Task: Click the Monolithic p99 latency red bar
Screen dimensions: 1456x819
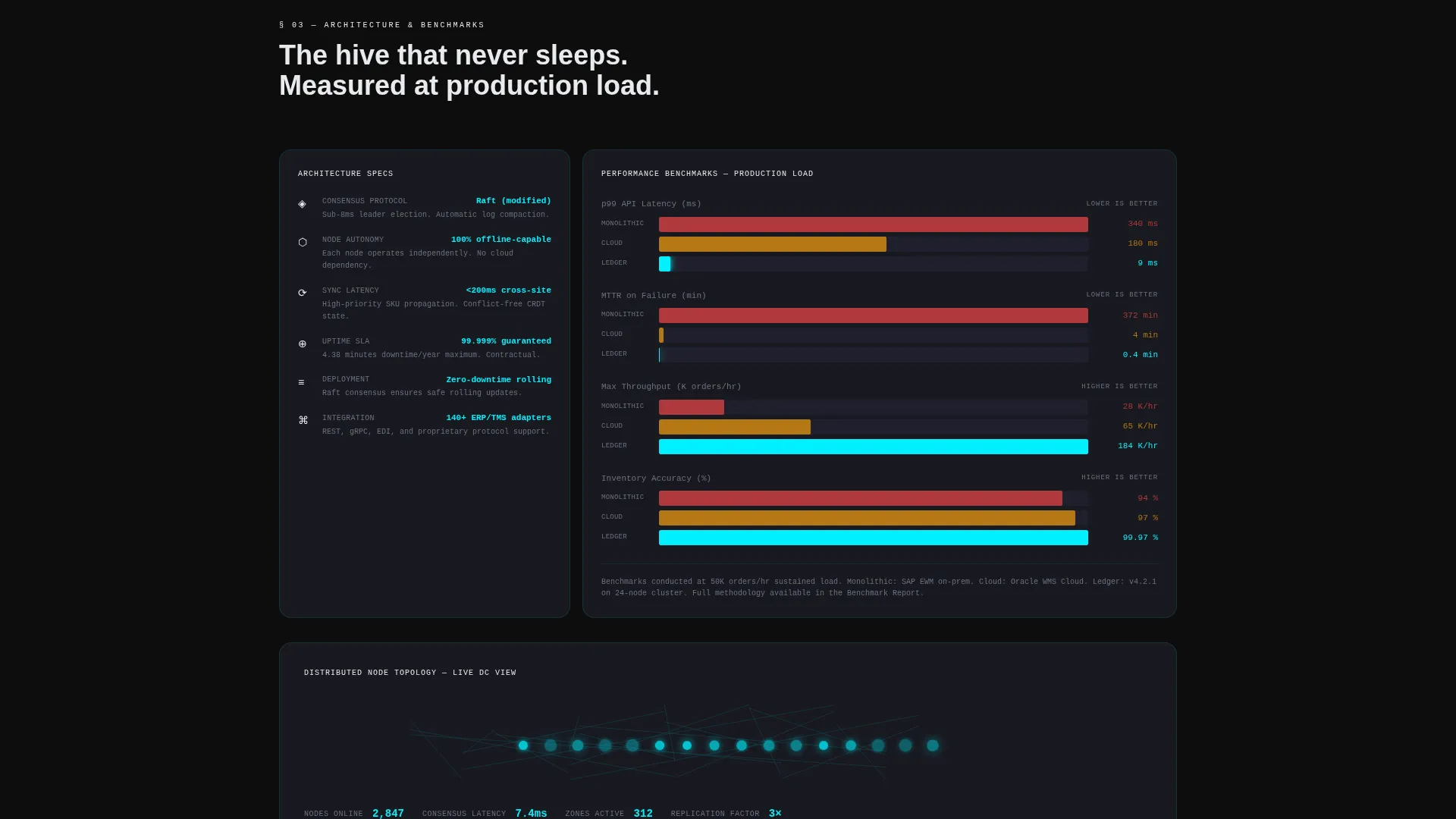Action: (874, 224)
